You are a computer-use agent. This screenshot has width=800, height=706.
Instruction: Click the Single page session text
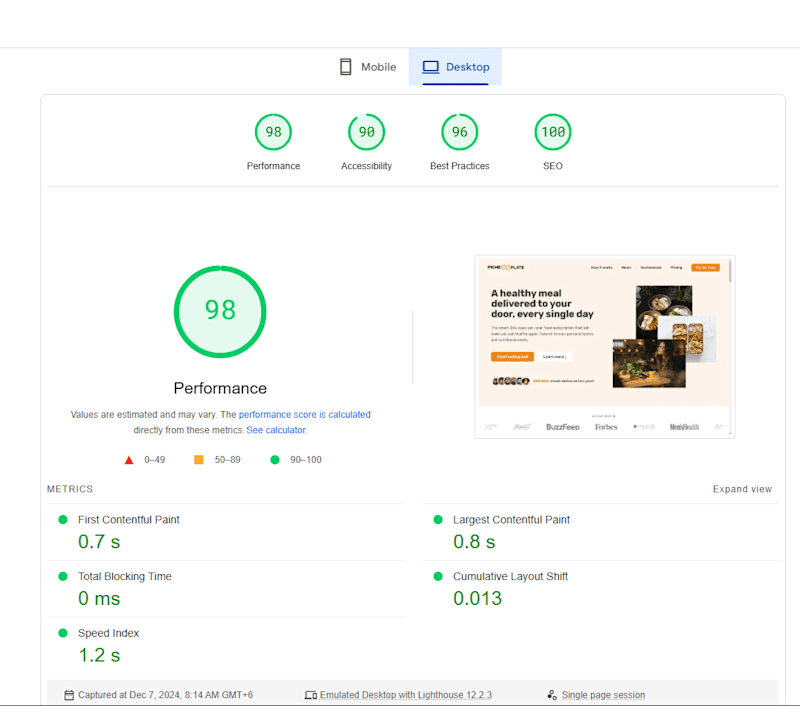click(x=603, y=695)
